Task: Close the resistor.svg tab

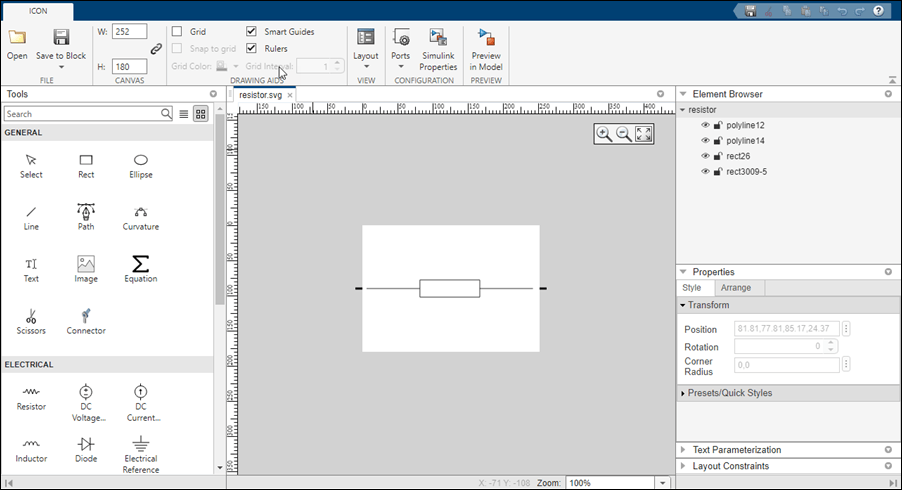Action: [290, 95]
